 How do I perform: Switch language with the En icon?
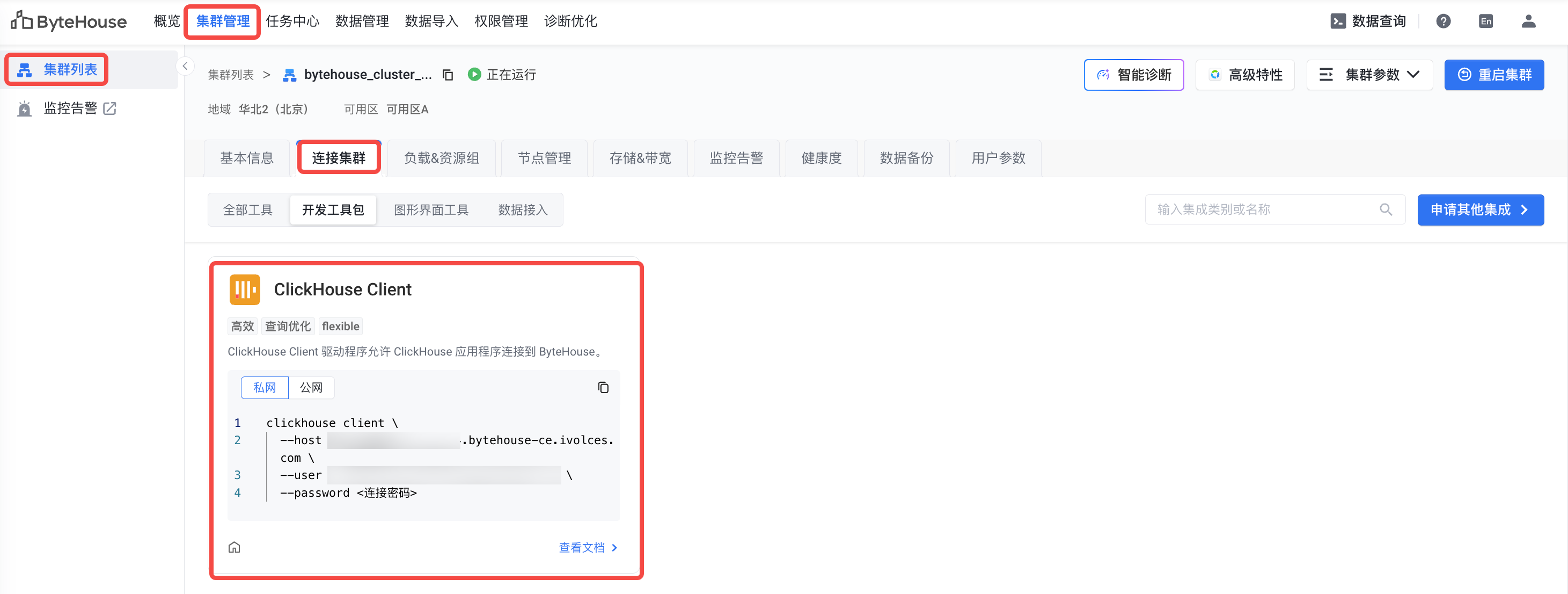point(1486,21)
